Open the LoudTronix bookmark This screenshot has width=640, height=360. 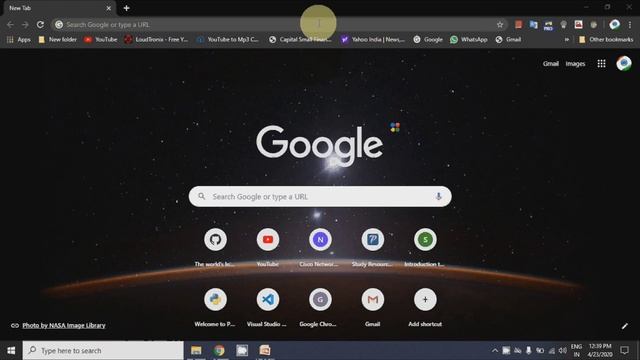point(156,40)
